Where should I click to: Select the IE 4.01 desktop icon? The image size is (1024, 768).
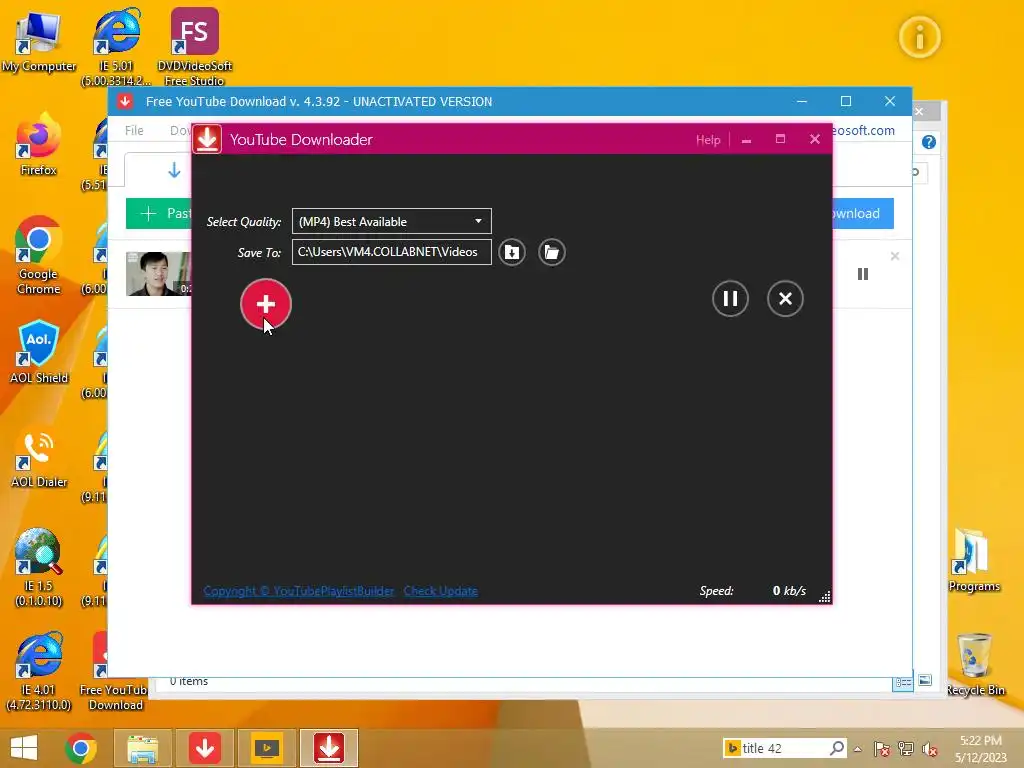(39, 671)
